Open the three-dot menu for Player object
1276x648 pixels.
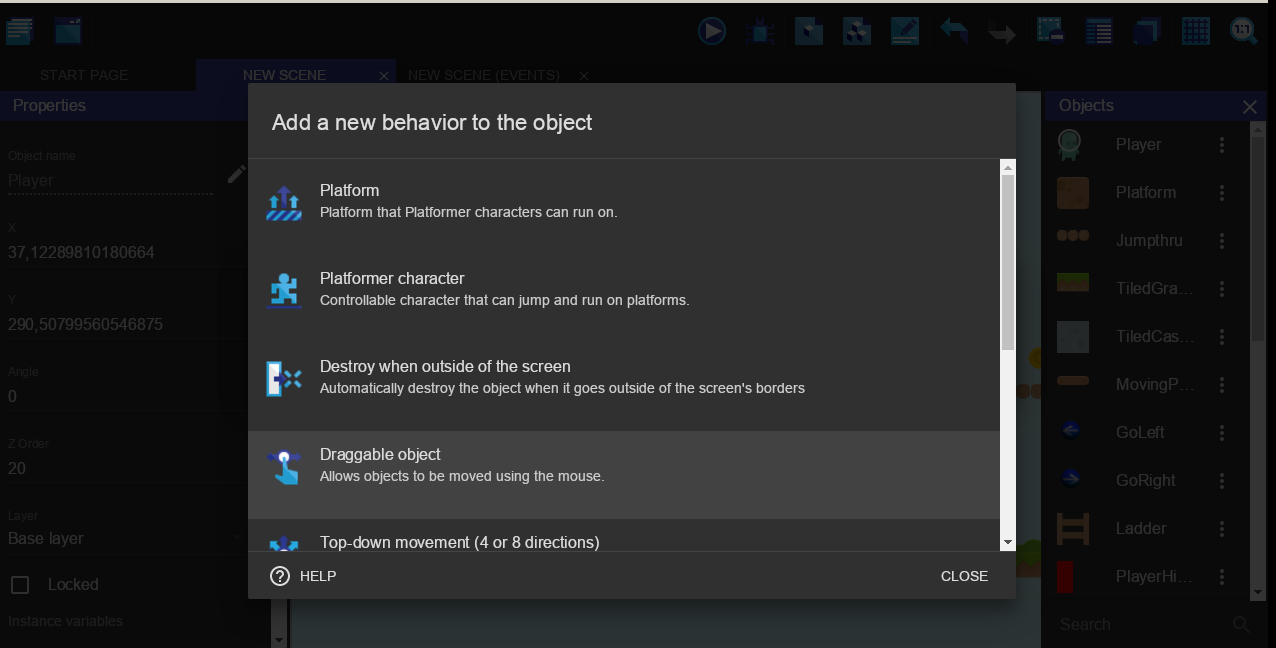point(1222,145)
